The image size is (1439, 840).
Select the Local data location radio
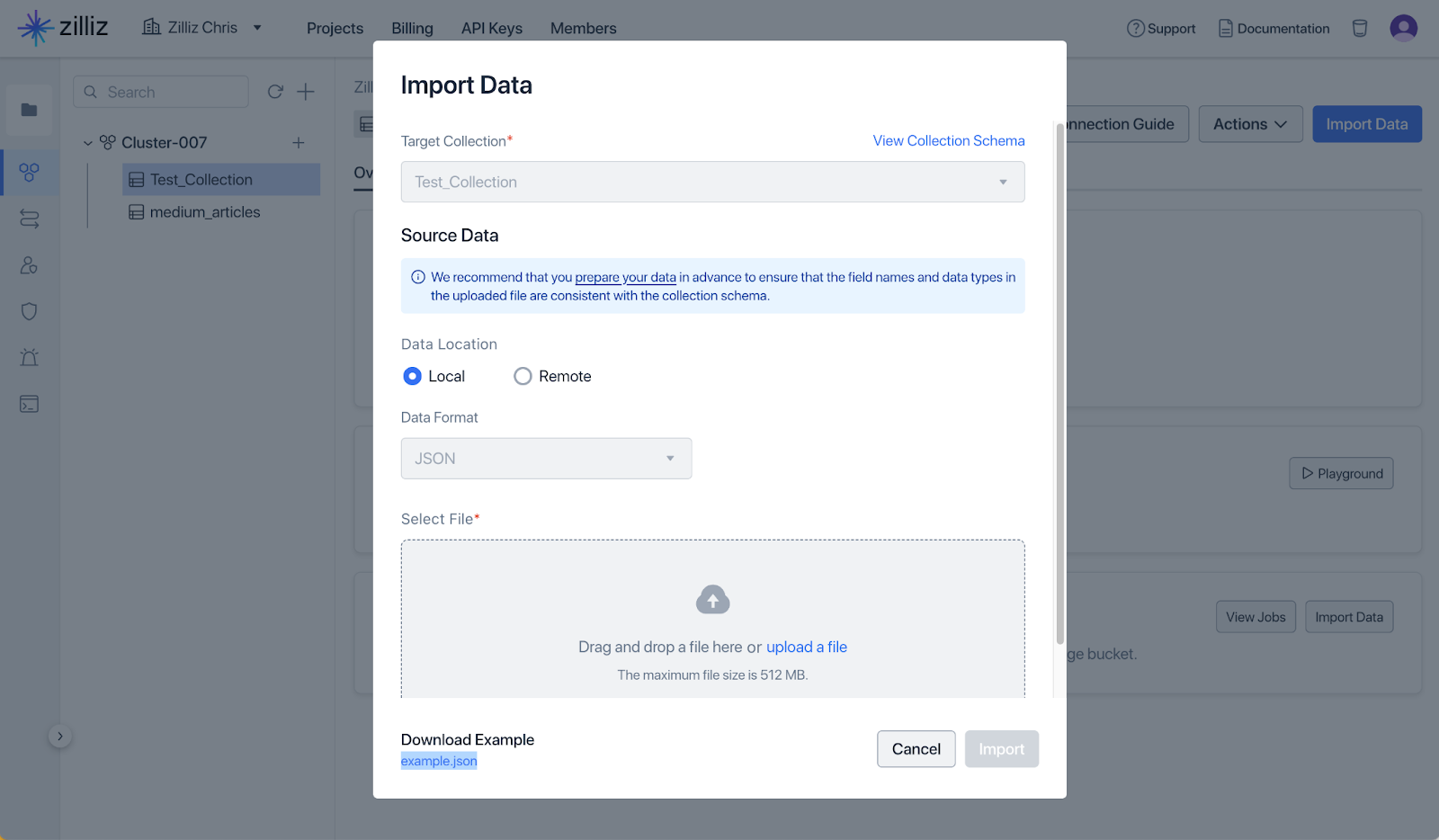click(412, 376)
